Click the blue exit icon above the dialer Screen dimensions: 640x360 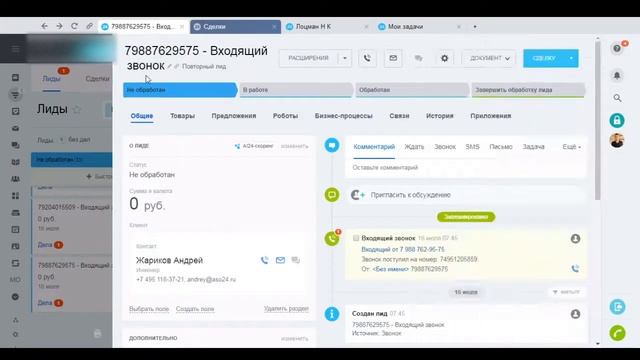618,307
